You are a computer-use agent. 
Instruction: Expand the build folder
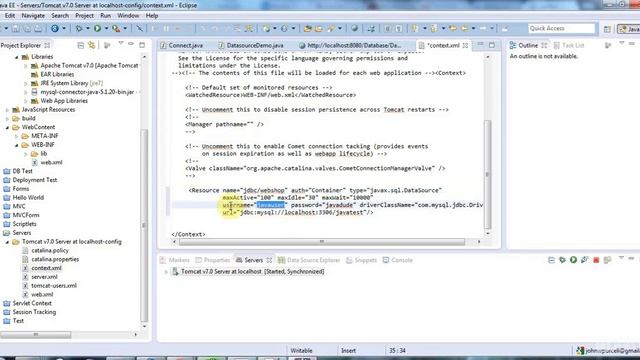pos(7,119)
